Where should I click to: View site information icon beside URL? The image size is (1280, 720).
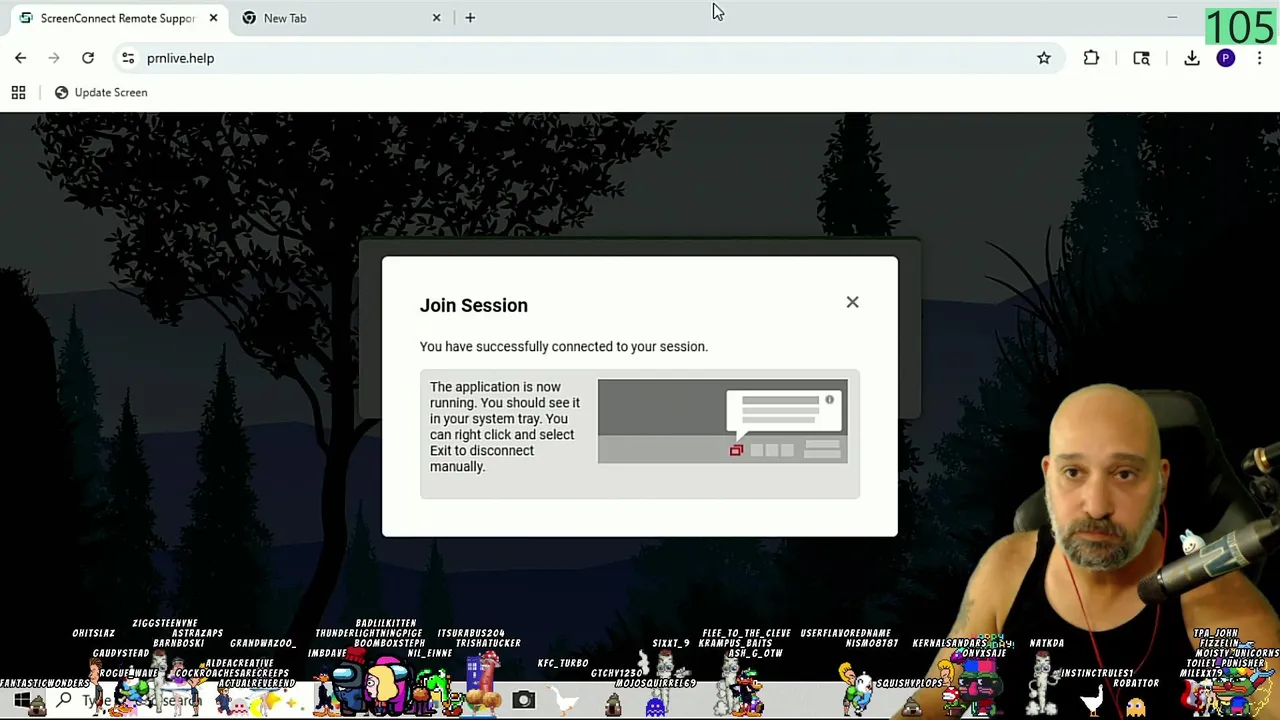128,58
